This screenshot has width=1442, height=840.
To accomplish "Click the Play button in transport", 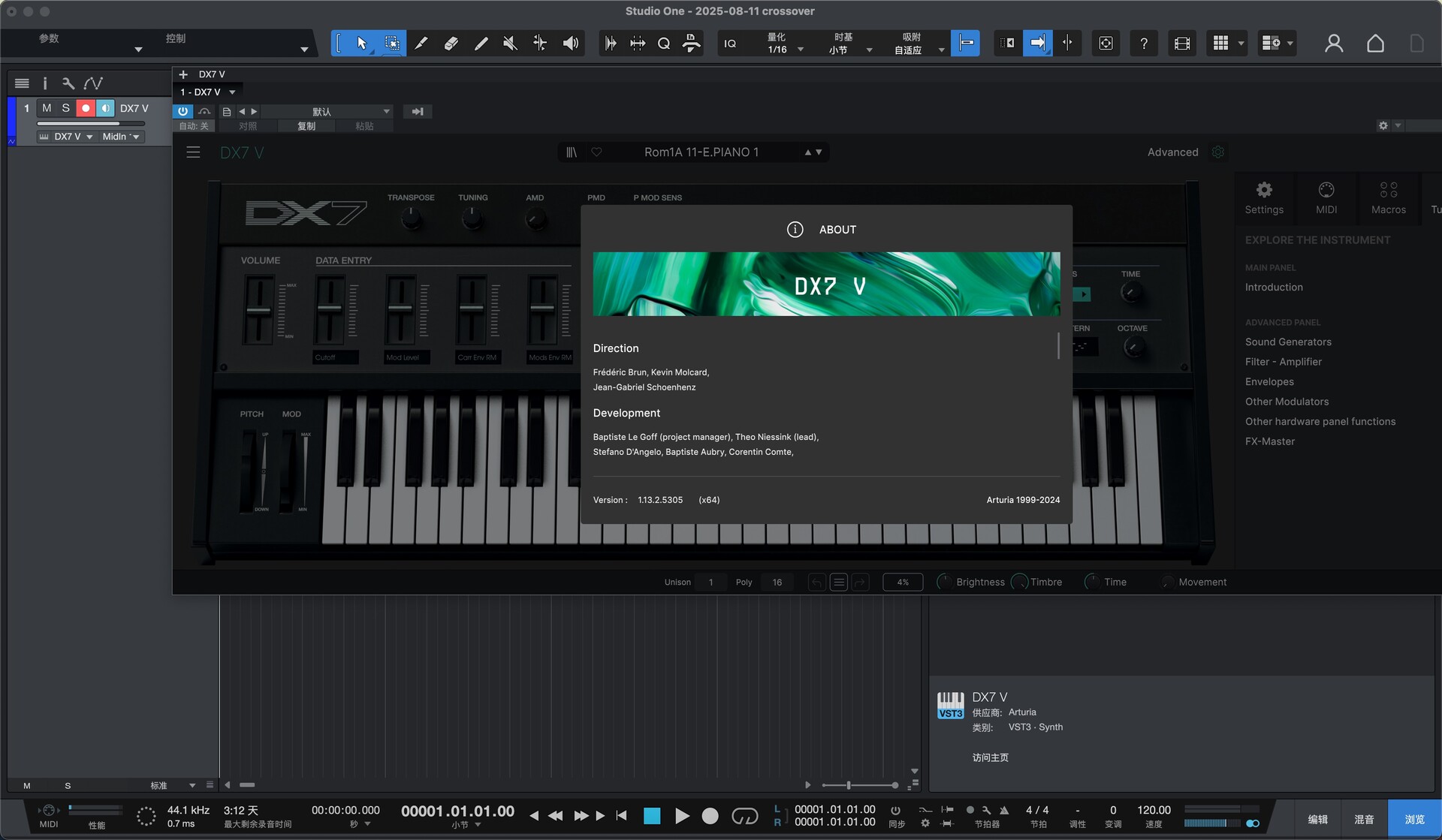I will pos(682,816).
